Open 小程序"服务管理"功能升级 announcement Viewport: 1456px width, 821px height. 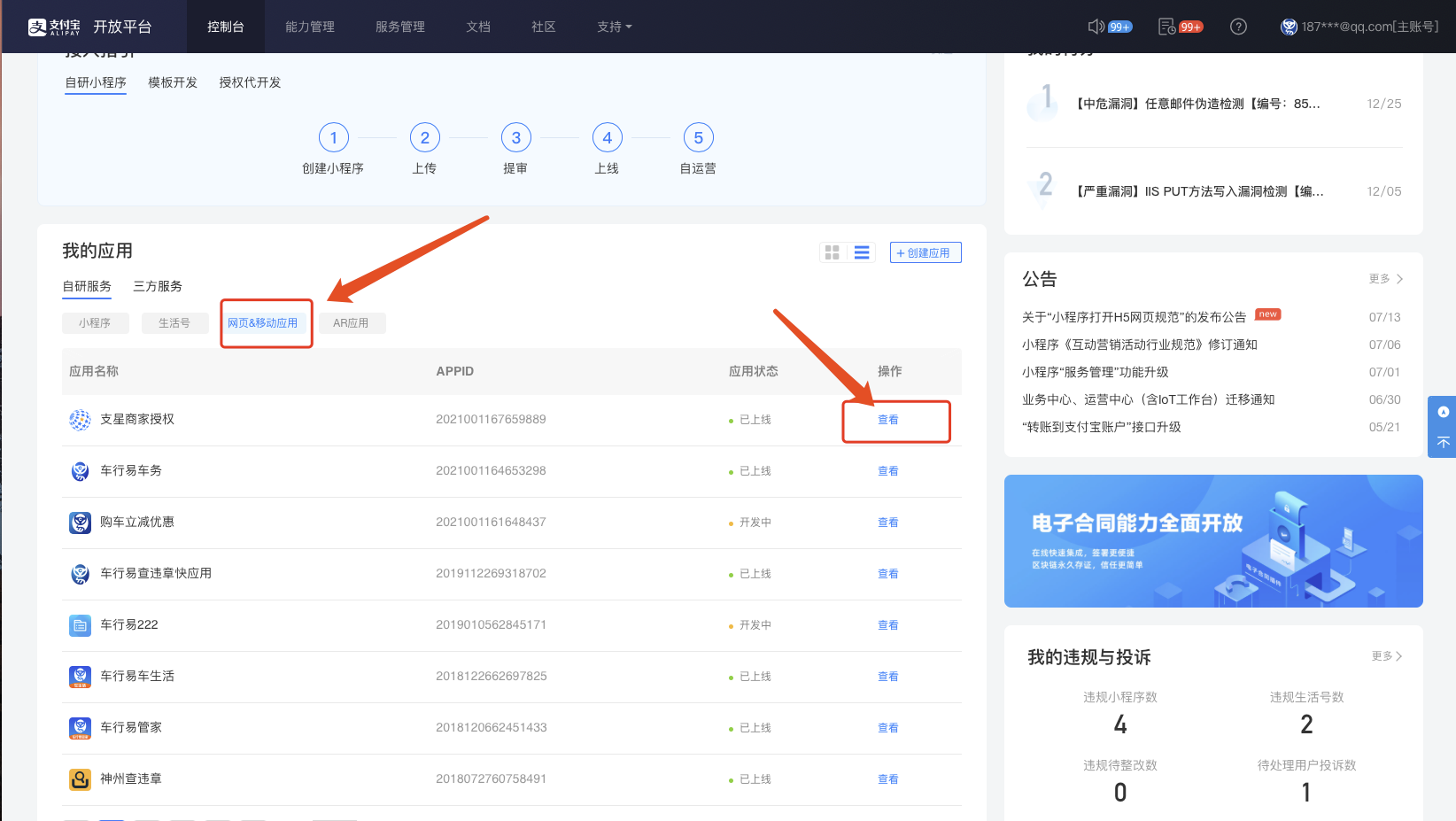pos(1096,372)
